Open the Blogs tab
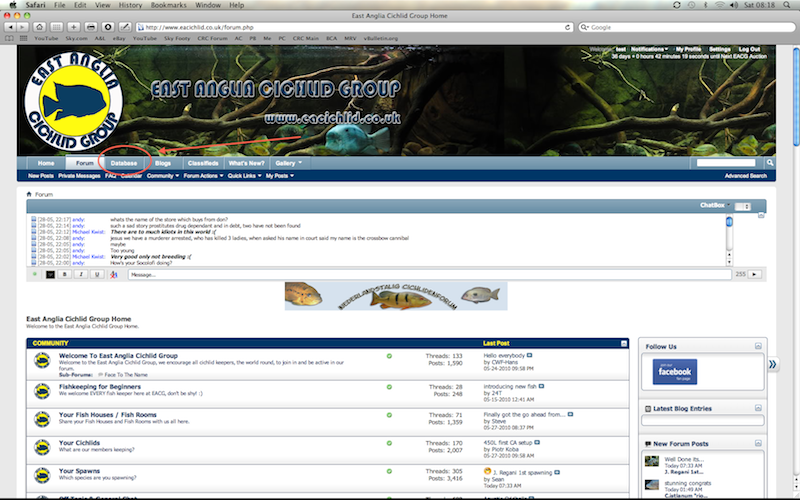The width and height of the screenshot is (800, 500). pyautogui.click(x=163, y=163)
